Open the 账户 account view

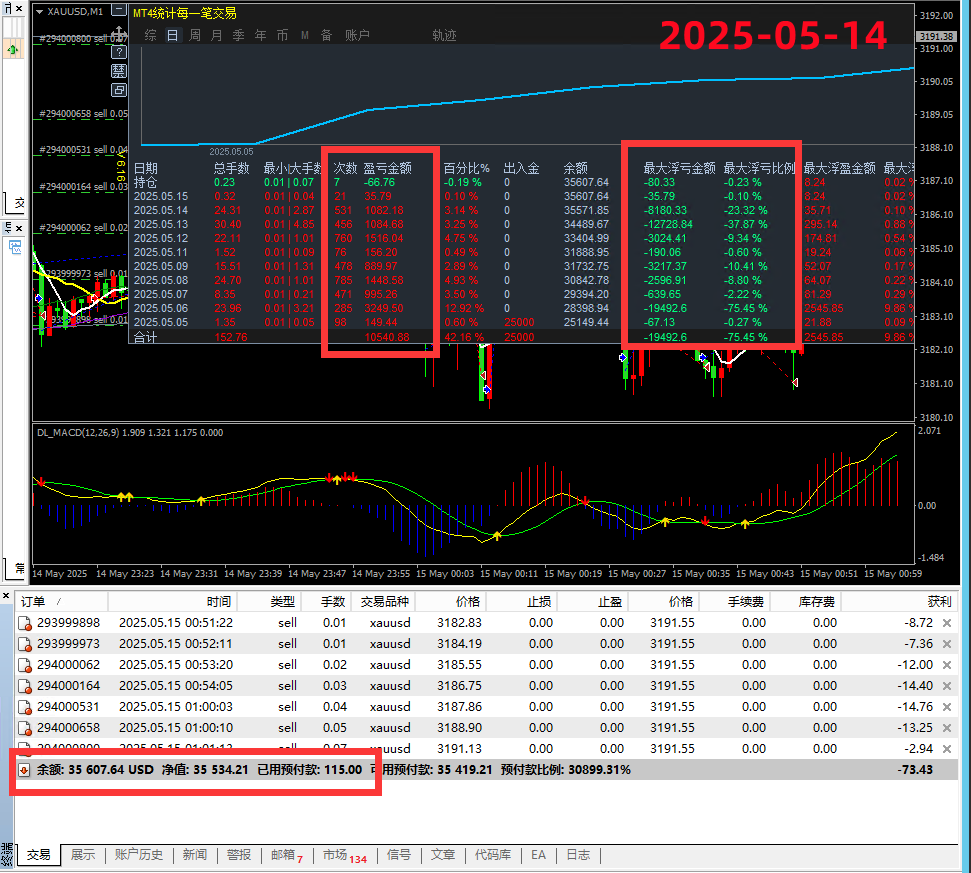[357, 35]
